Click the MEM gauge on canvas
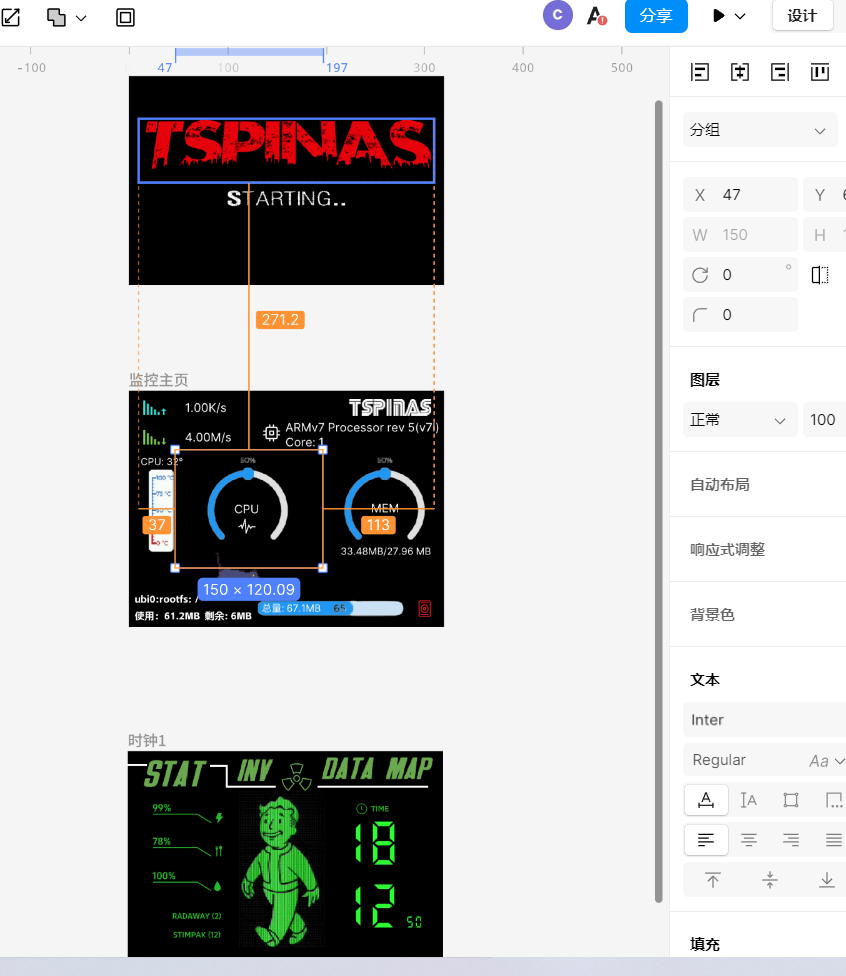The width and height of the screenshot is (846, 976). tap(385, 505)
